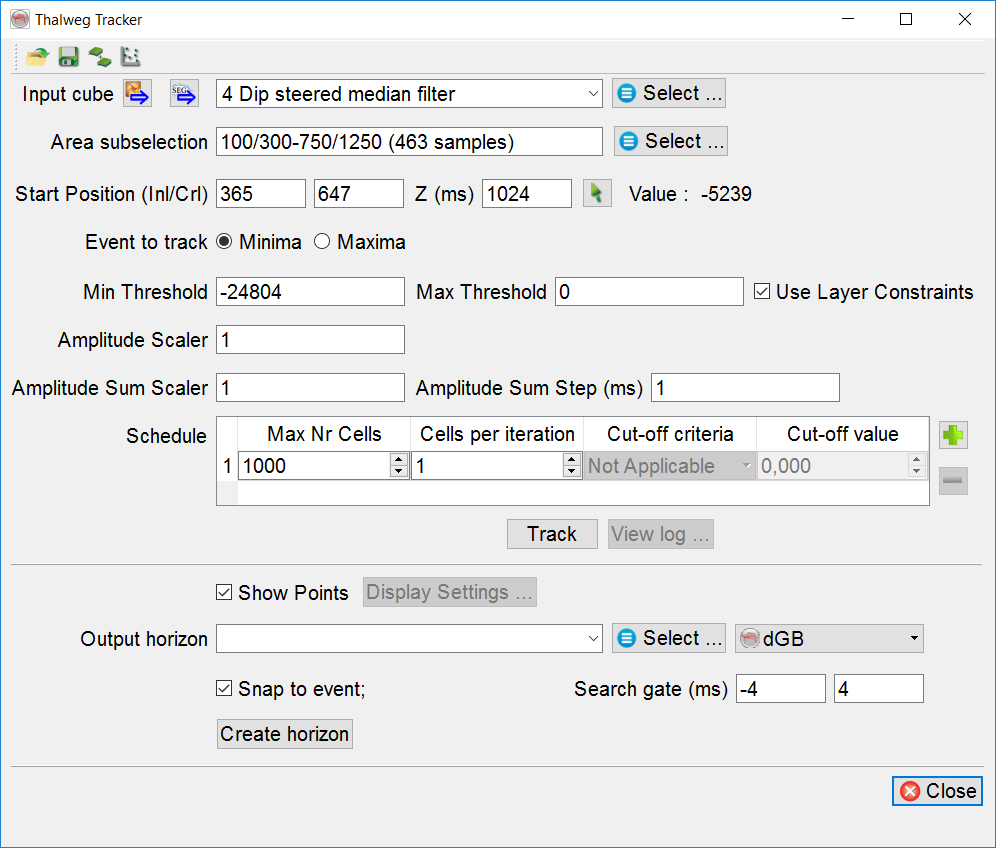The image size is (996, 848).
Task: Click the Amplitude Sum Step (ms) field
Action: coord(745,387)
